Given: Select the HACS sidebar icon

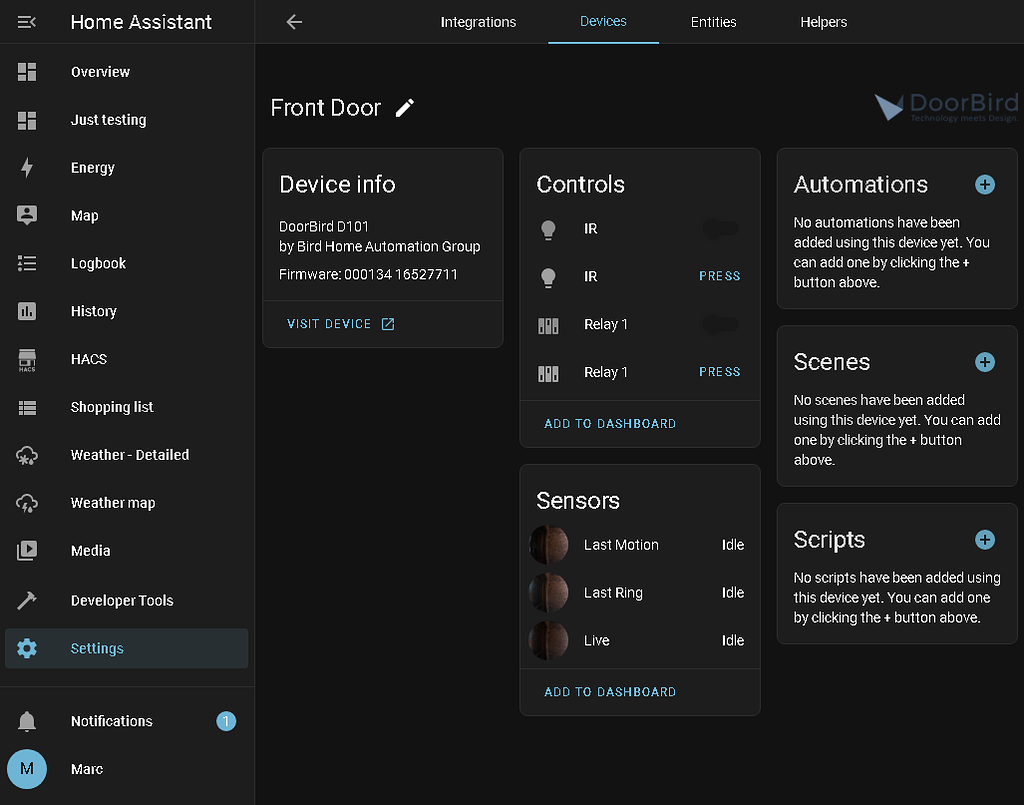Looking at the screenshot, I should coord(27,359).
